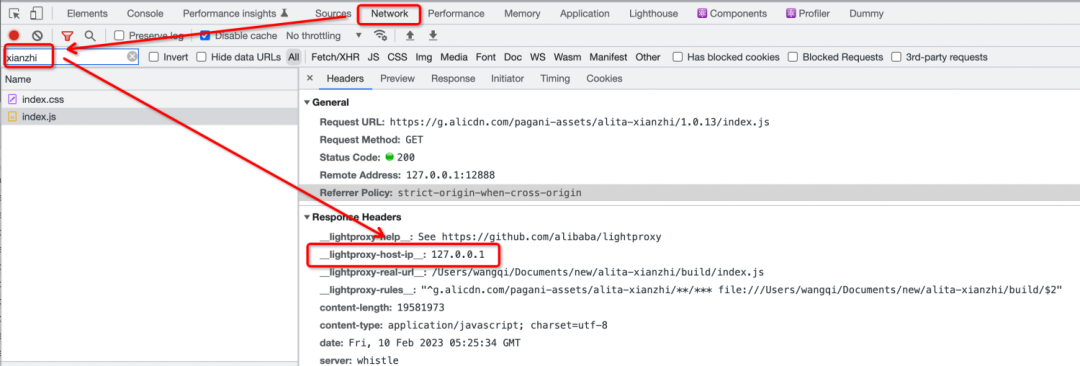Switch to the Sources tab
The image size is (1080, 366).
(333, 14)
